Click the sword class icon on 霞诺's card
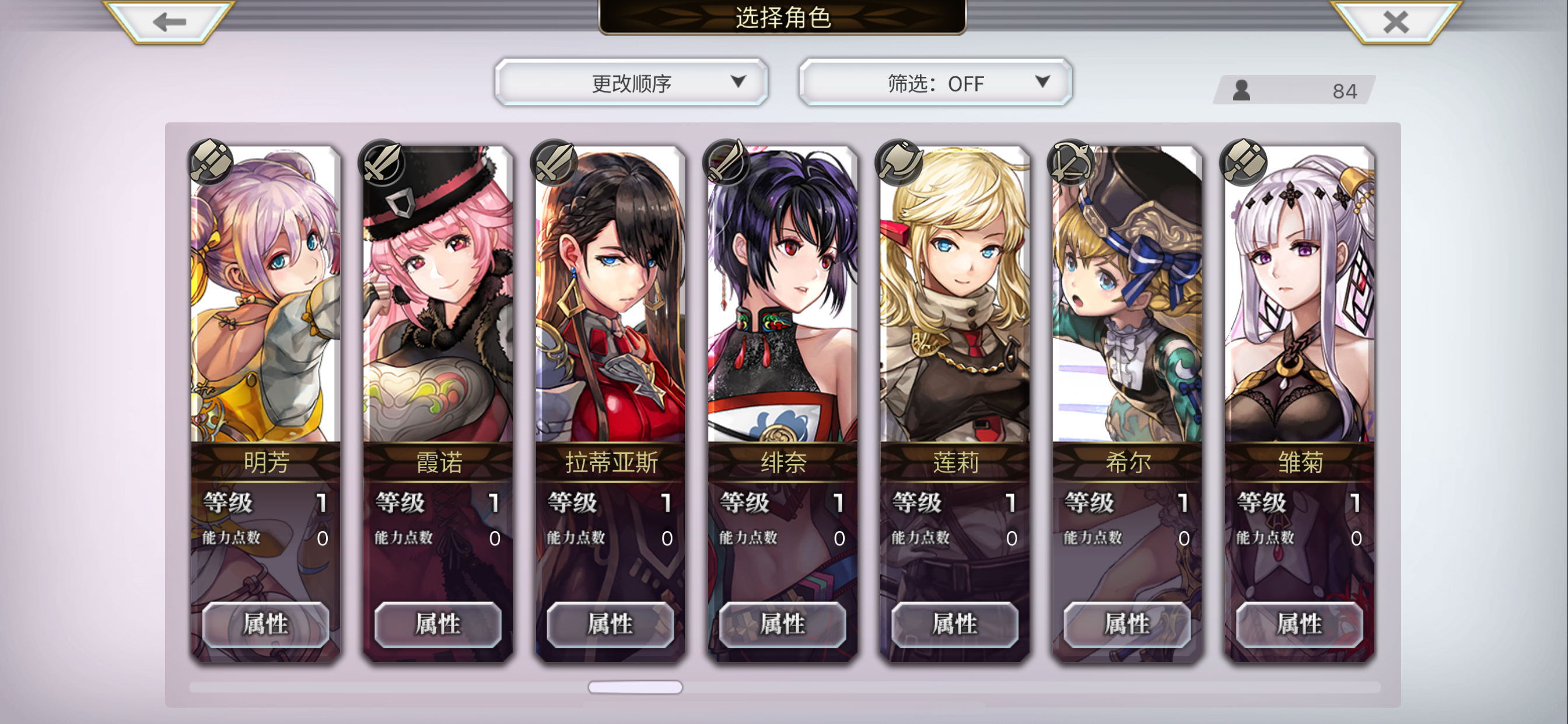 tap(383, 162)
